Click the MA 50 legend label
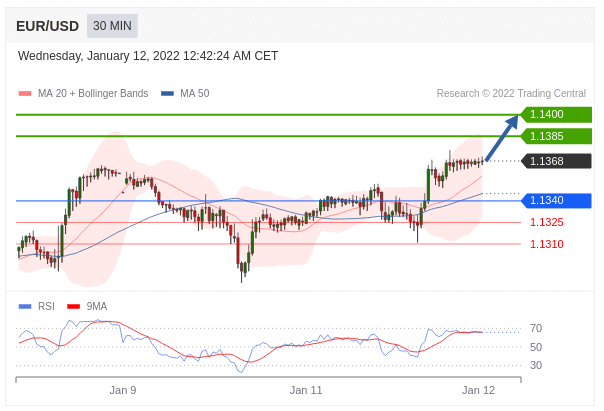 (195, 94)
